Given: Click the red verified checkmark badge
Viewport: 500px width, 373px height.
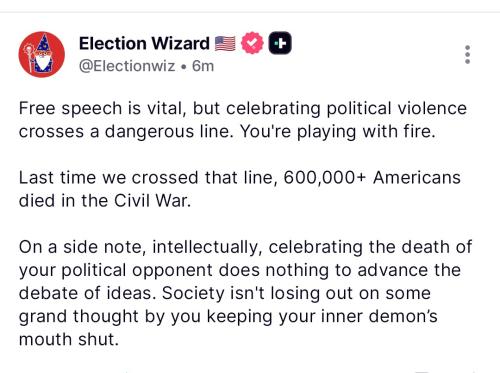Looking at the screenshot, I should click(252, 43).
